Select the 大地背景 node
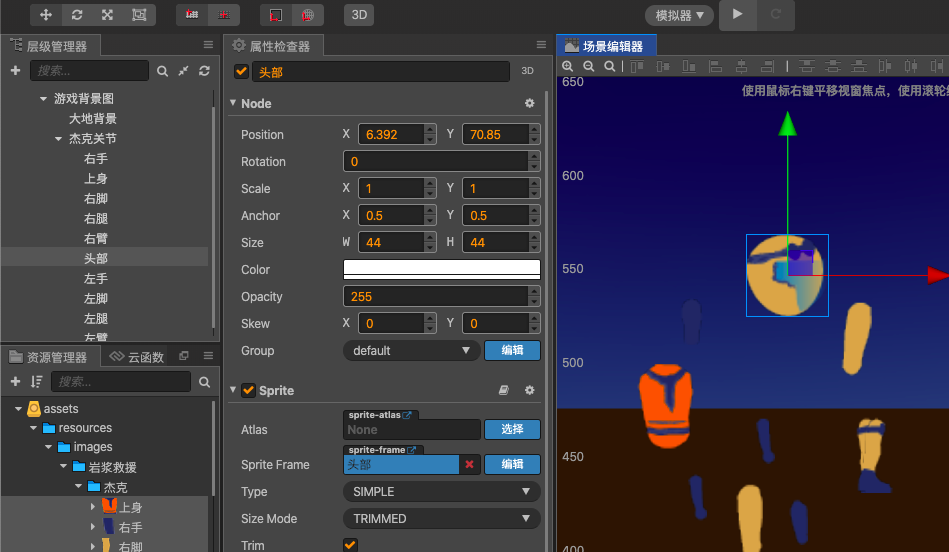This screenshot has width=949, height=552. 93,119
